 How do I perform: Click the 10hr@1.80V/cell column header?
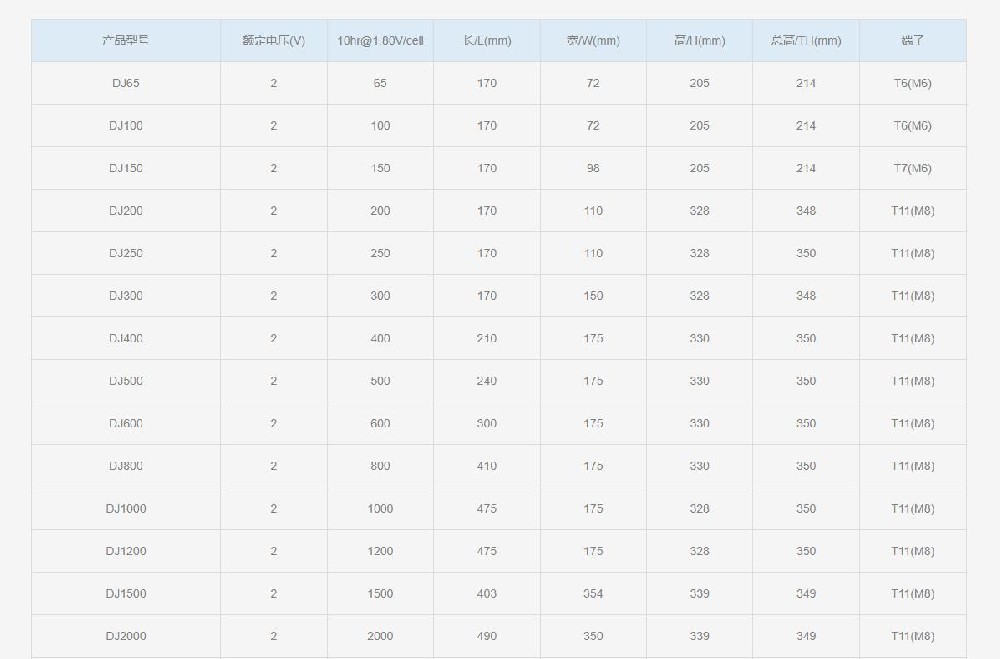380,41
